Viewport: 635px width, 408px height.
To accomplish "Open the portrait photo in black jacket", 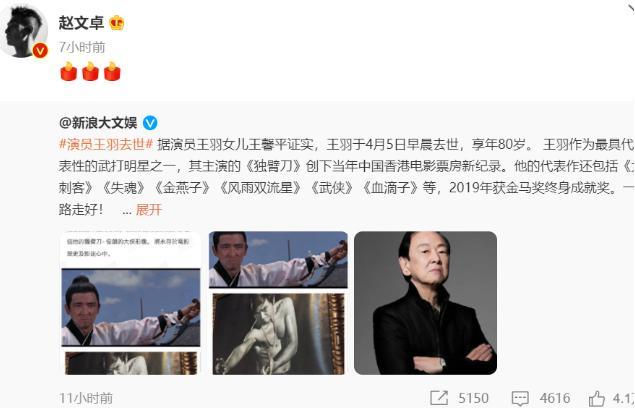I will [425, 303].
